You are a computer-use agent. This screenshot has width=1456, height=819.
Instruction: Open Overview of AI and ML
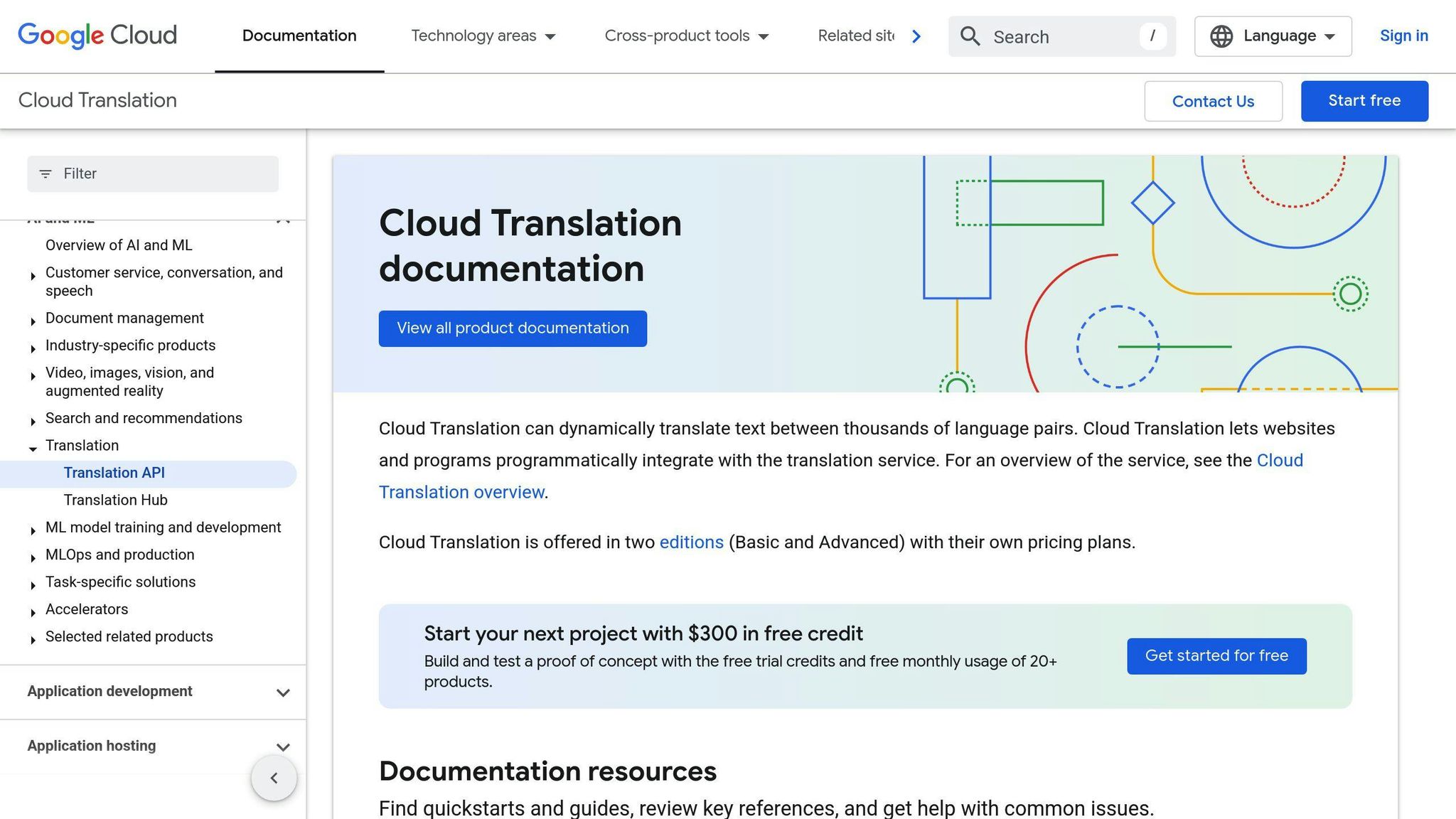pos(119,245)
